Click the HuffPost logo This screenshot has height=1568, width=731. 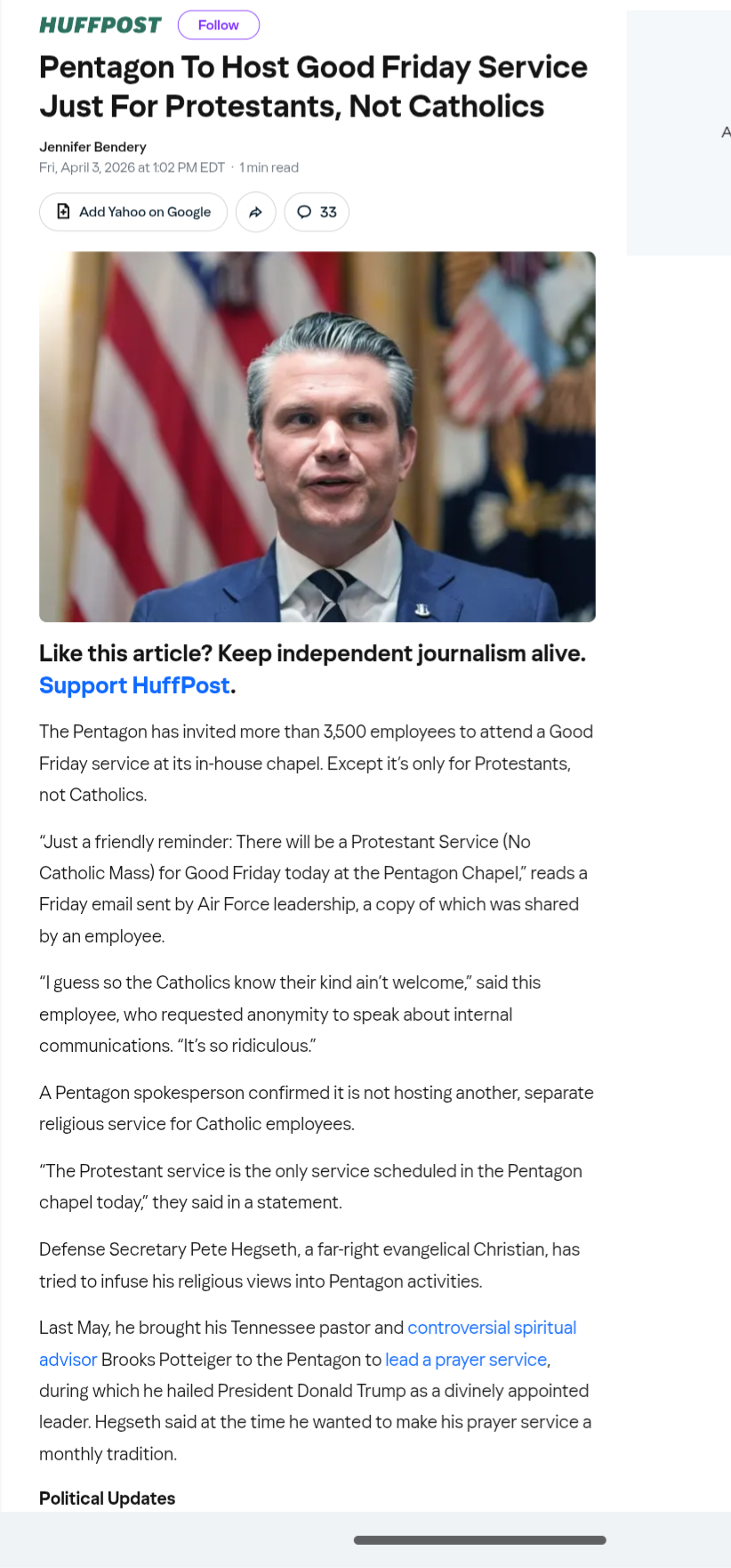(100, 25)
